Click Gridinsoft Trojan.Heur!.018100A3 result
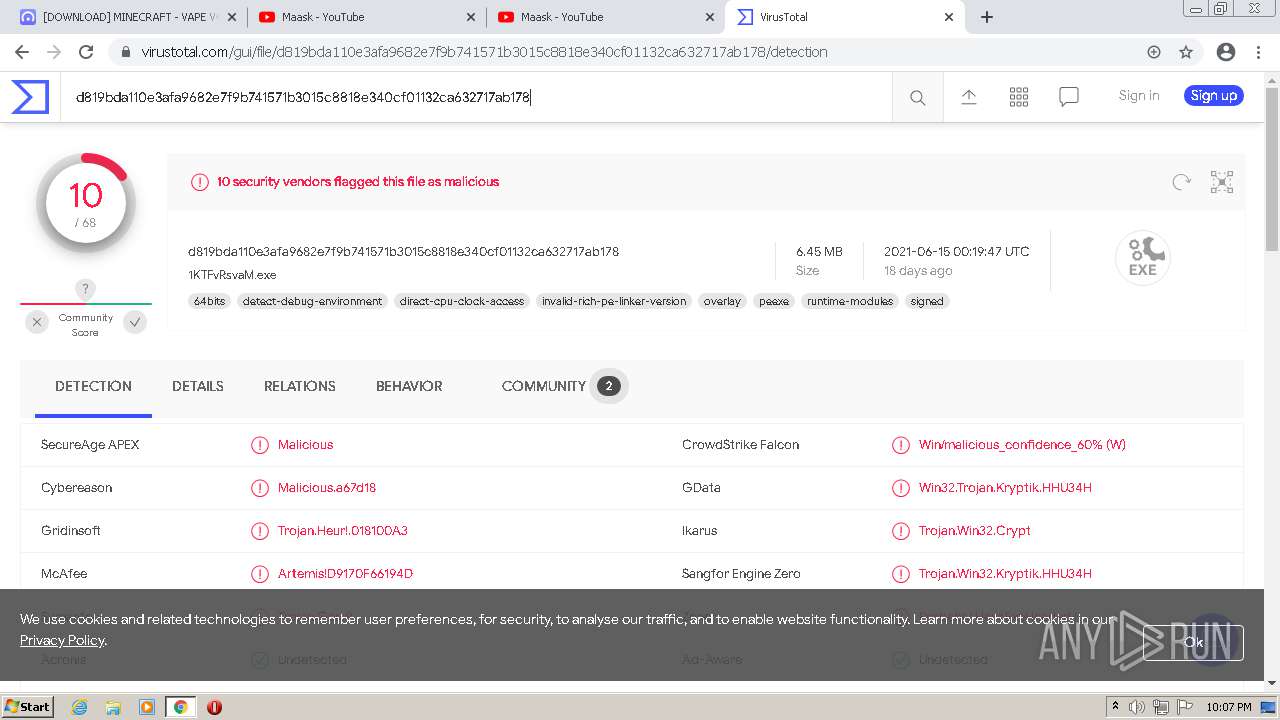This screenshot has width=1280, height=720. (343, 531)
